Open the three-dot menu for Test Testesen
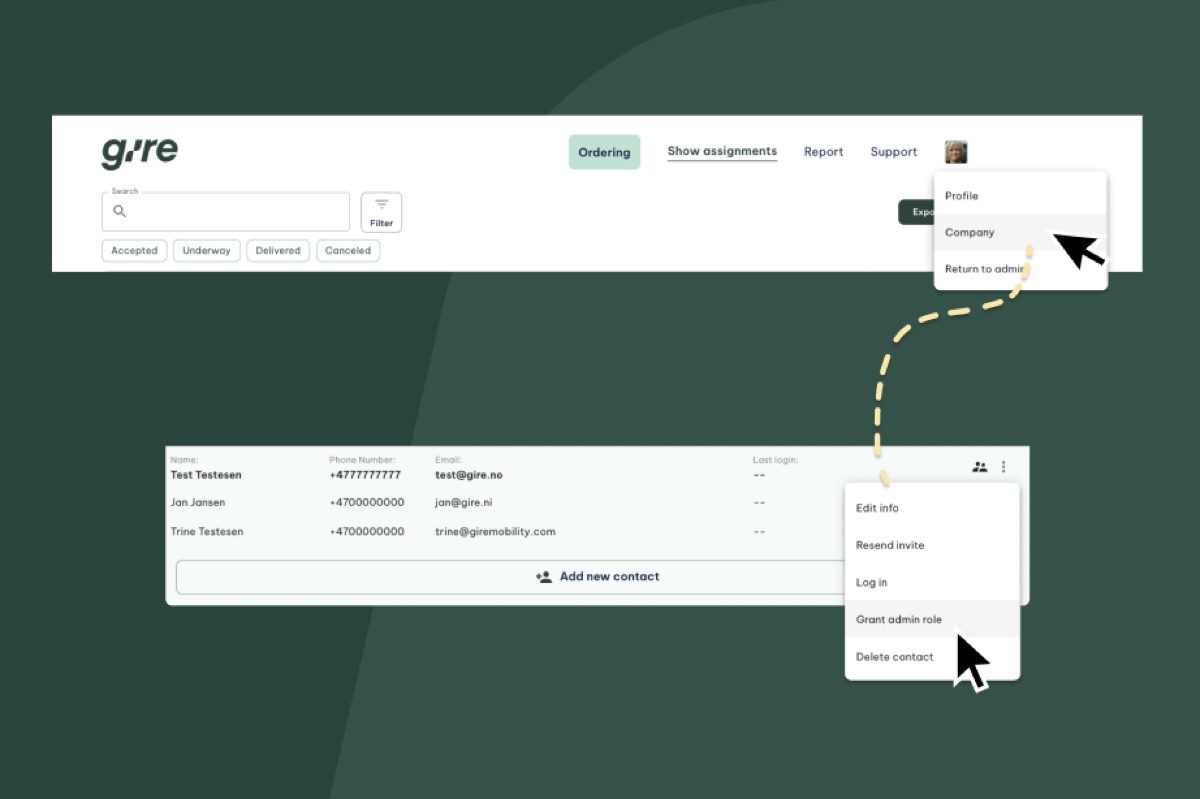Image resolution: width=1200 pixels, height=799 pixels. [1004, 467]
